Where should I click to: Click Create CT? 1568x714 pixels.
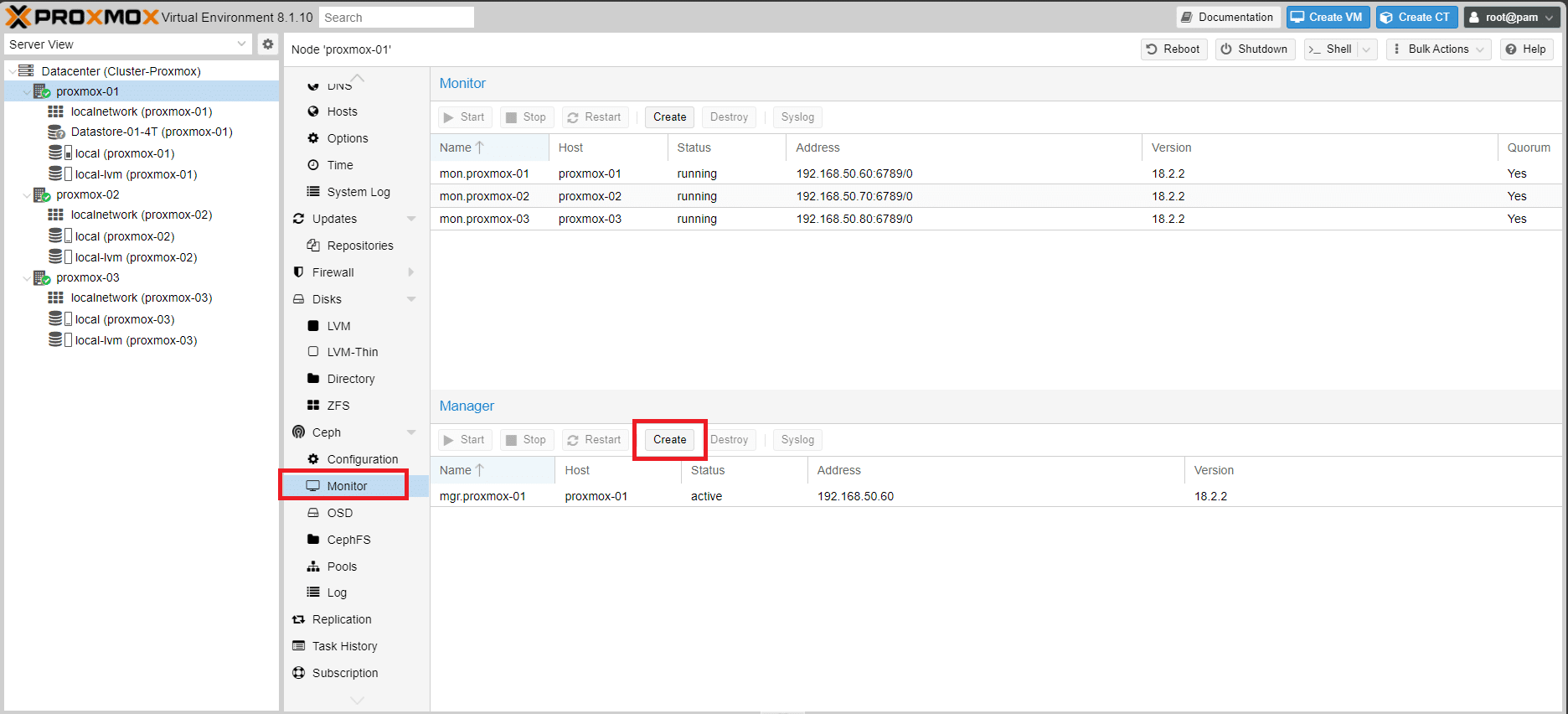coord(1416,17)
